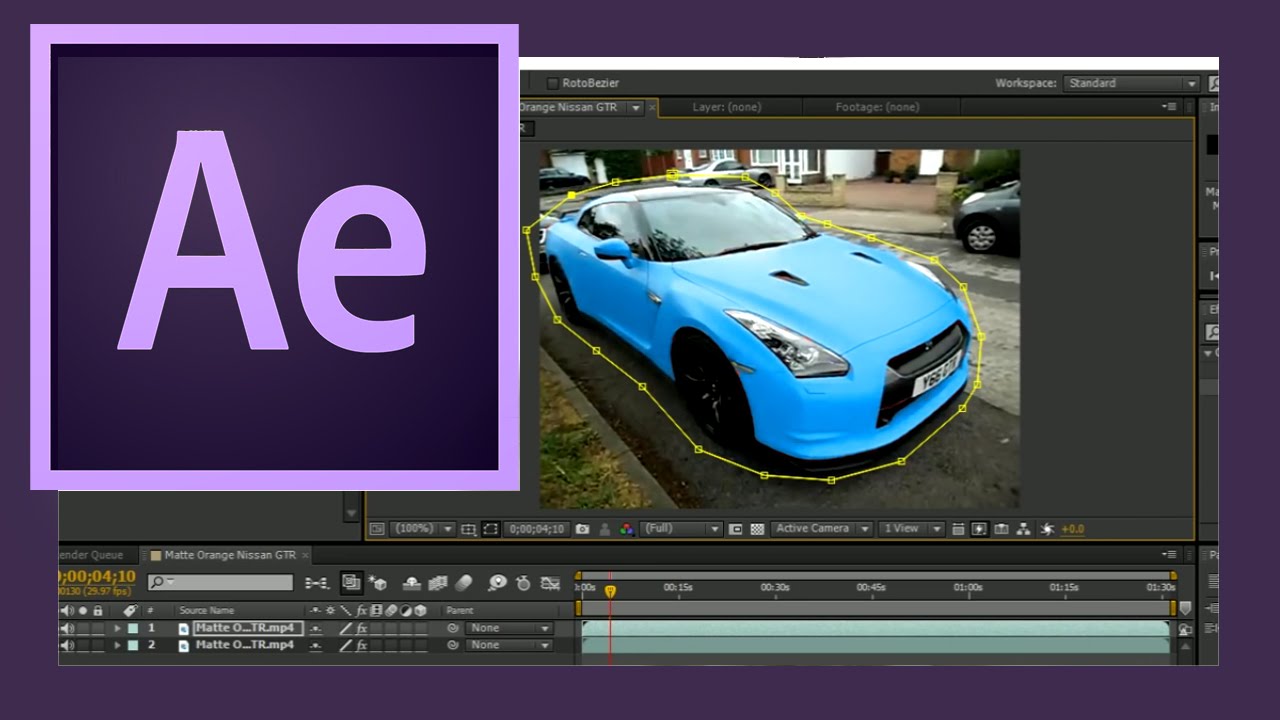Screen dimensions: 1280x720
Task: Click always preview this view icon
Action: point(377,529)
